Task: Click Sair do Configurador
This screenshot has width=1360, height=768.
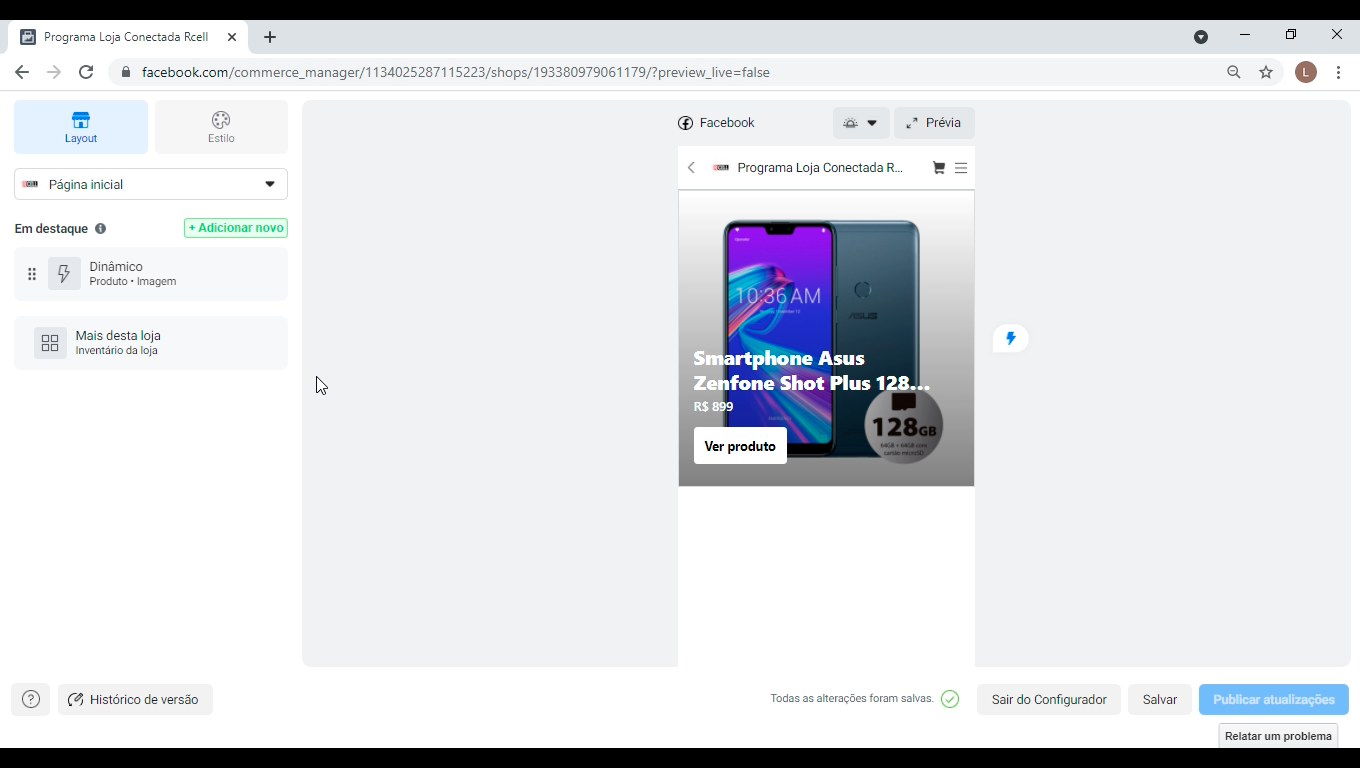Action: tap(1049, 700)
